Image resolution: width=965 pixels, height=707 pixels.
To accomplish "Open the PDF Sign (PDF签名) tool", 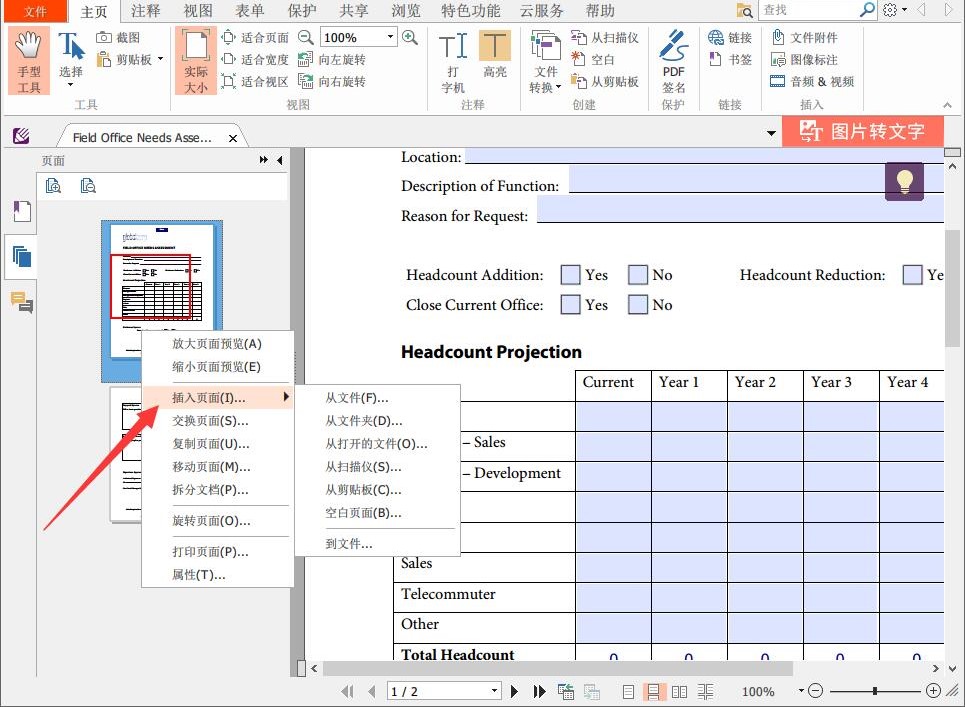I will (x=674, y=61).
